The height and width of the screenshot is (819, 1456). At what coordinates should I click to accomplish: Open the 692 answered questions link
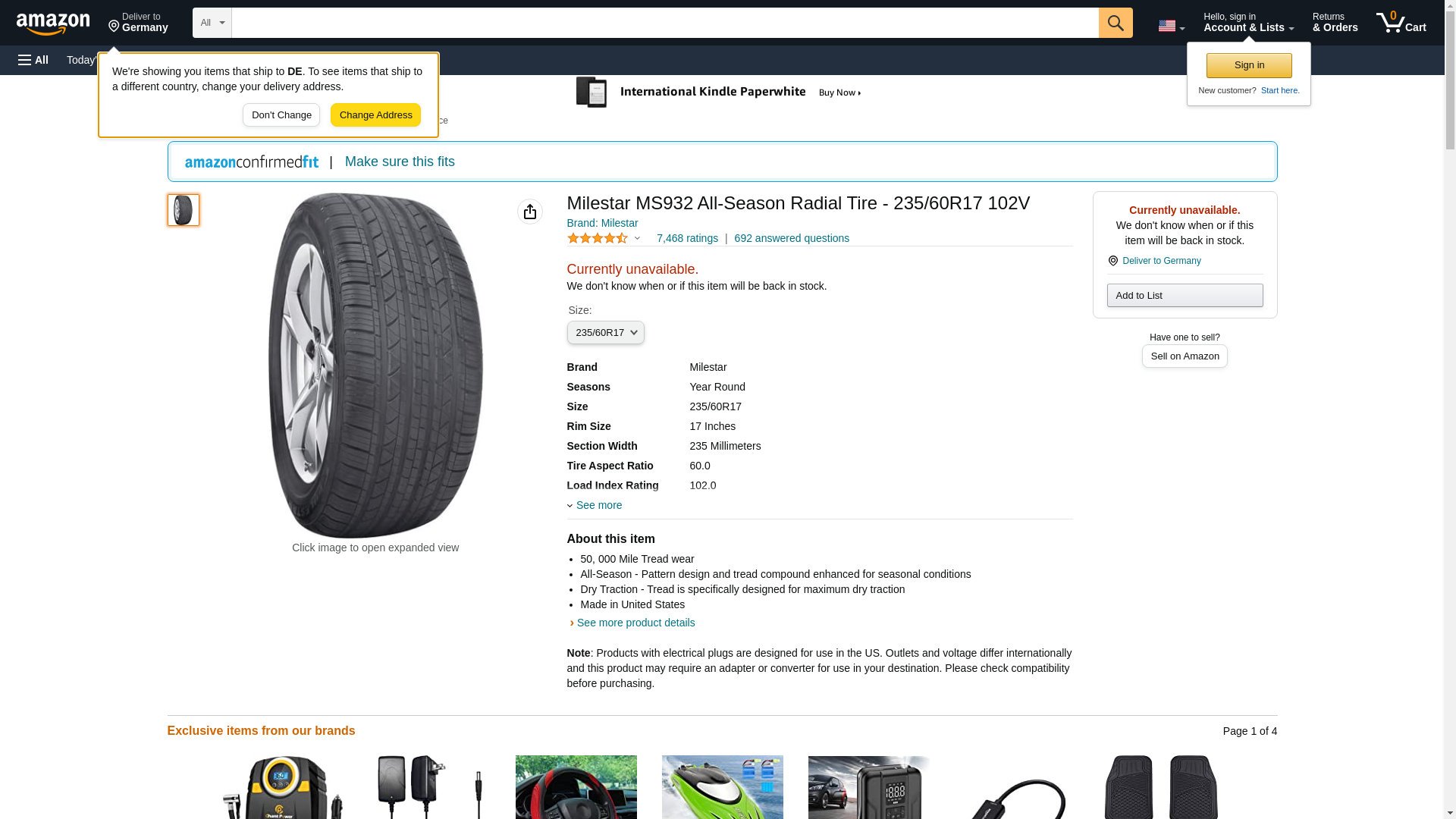pos(791,238)
